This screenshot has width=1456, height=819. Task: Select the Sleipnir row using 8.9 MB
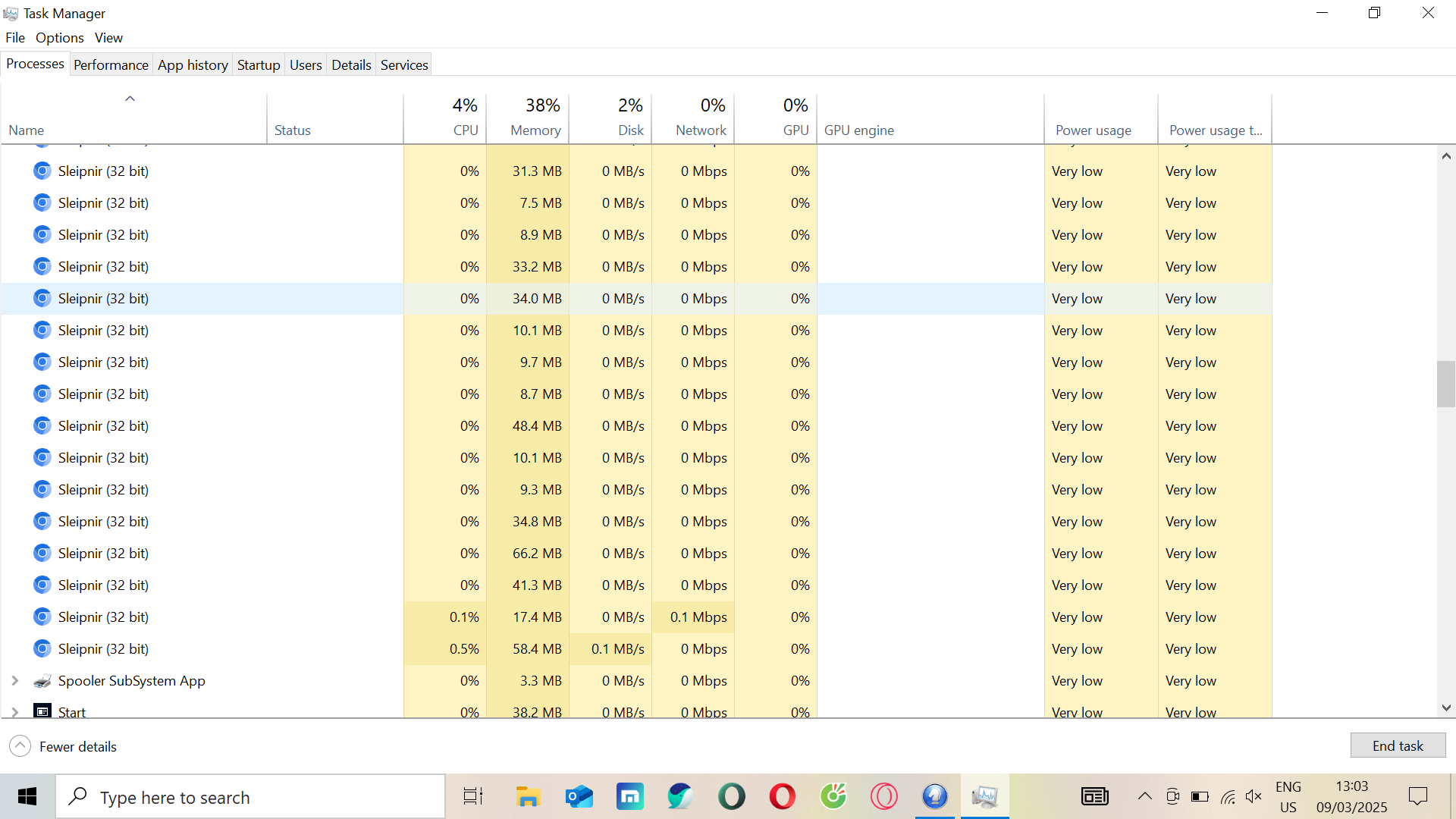(636, 235)
